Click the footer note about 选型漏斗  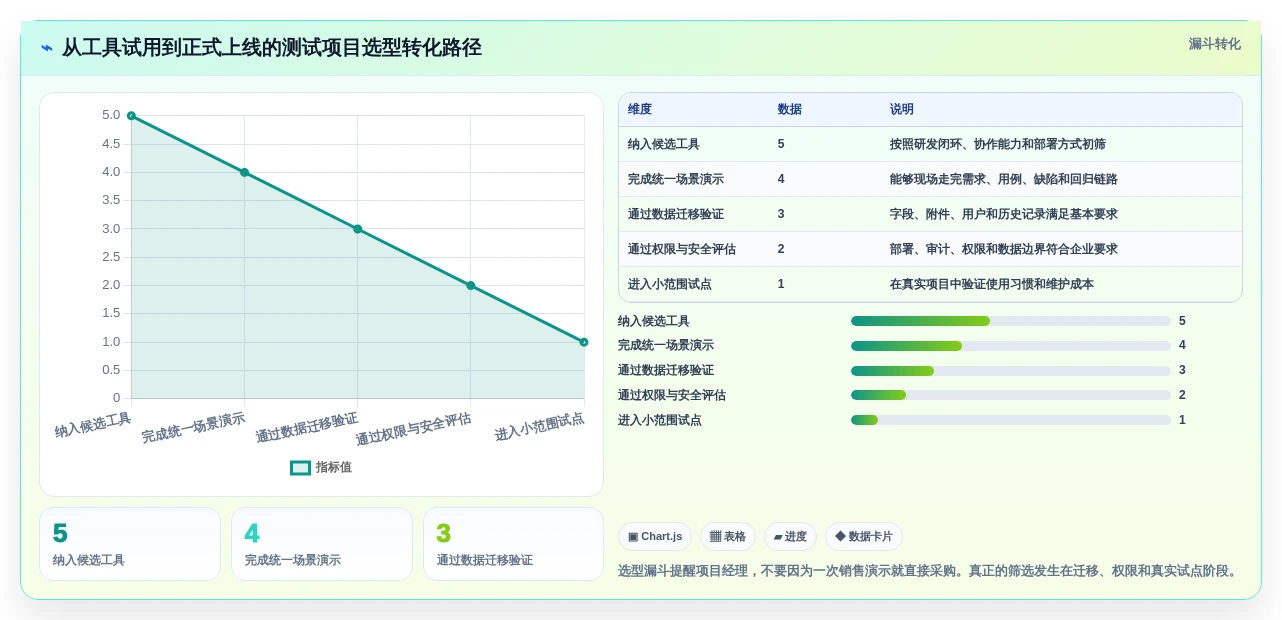(930, 571)
